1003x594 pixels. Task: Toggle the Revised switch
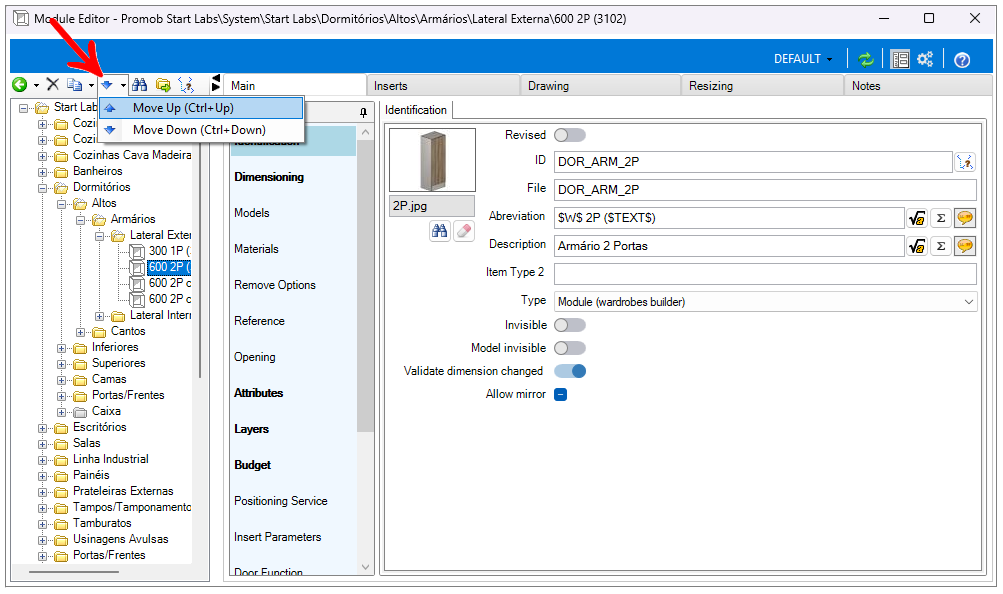click(569, 135)
